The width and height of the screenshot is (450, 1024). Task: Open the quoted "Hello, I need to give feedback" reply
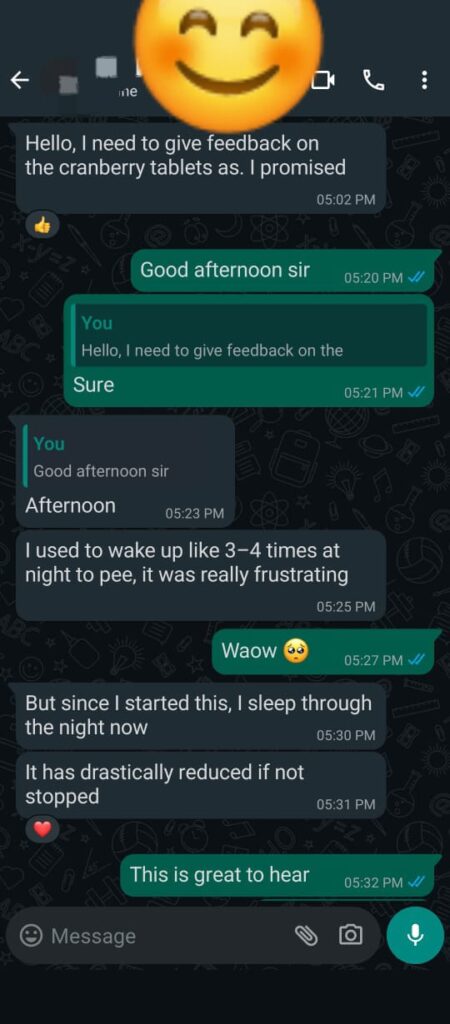(x=249, y=336)
